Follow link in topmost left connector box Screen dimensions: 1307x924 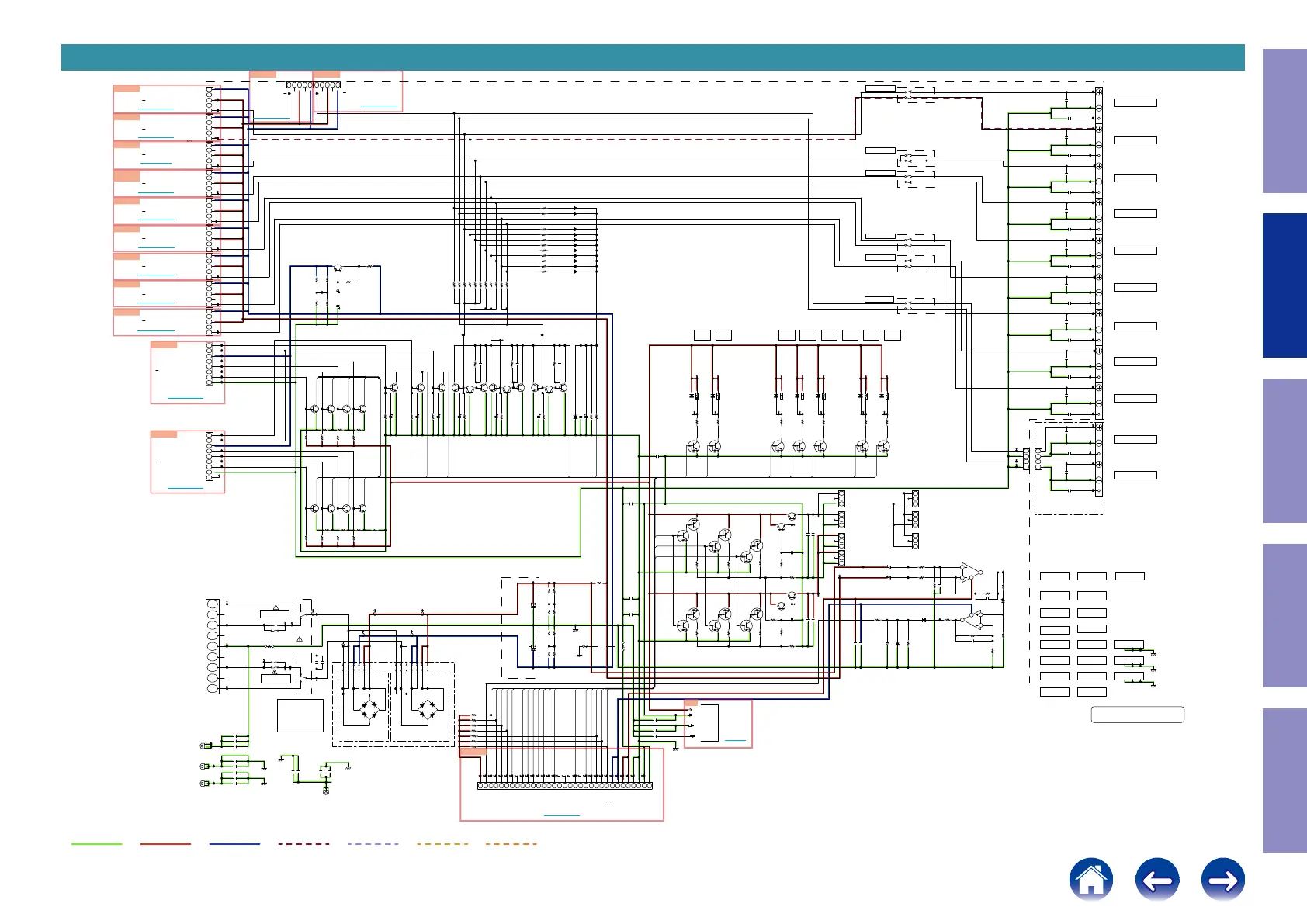click(x=156, y=109)
